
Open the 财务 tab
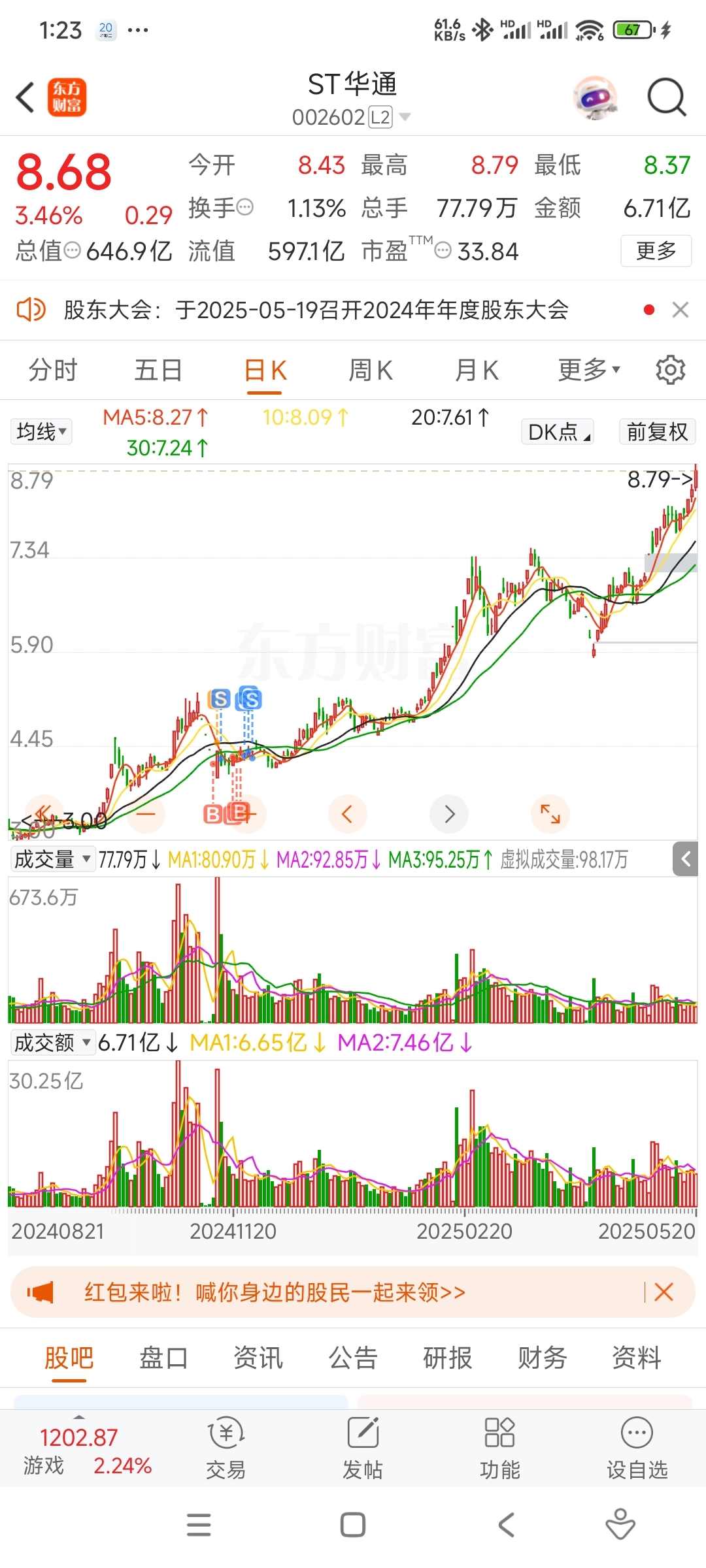(542, 1358)
